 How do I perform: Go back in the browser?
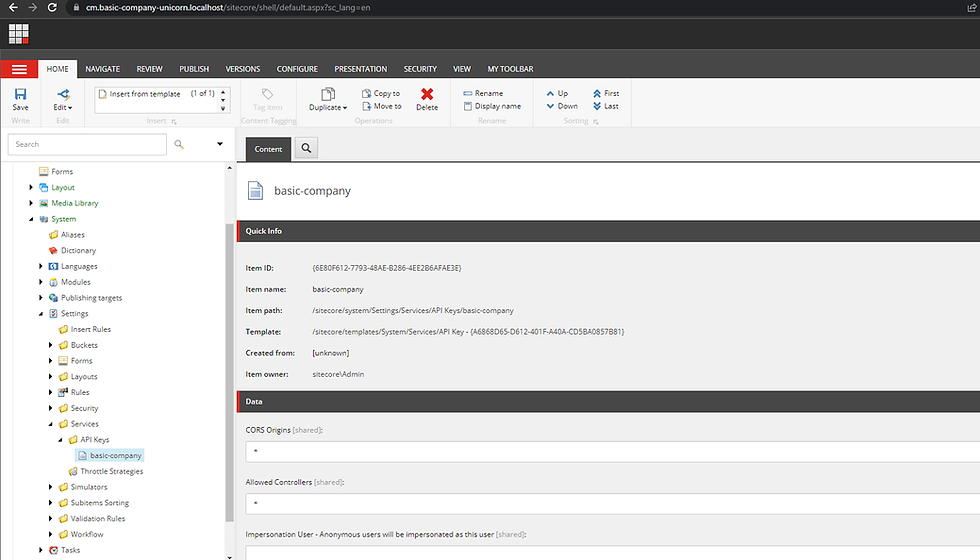[12, 8]
